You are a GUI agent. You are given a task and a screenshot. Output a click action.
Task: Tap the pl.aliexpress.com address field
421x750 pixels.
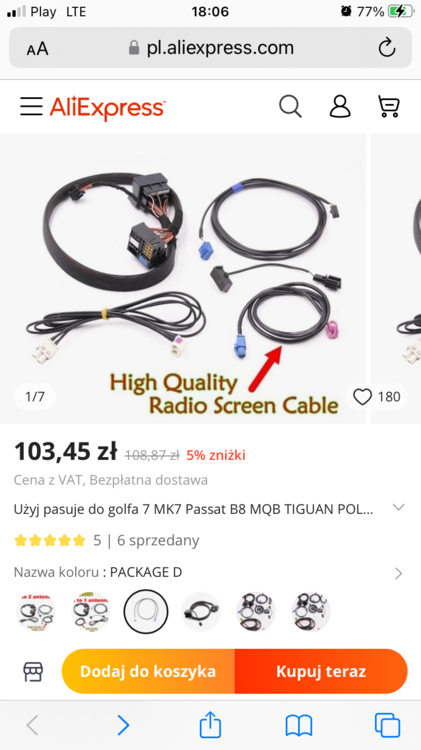(x=210, y=48)
